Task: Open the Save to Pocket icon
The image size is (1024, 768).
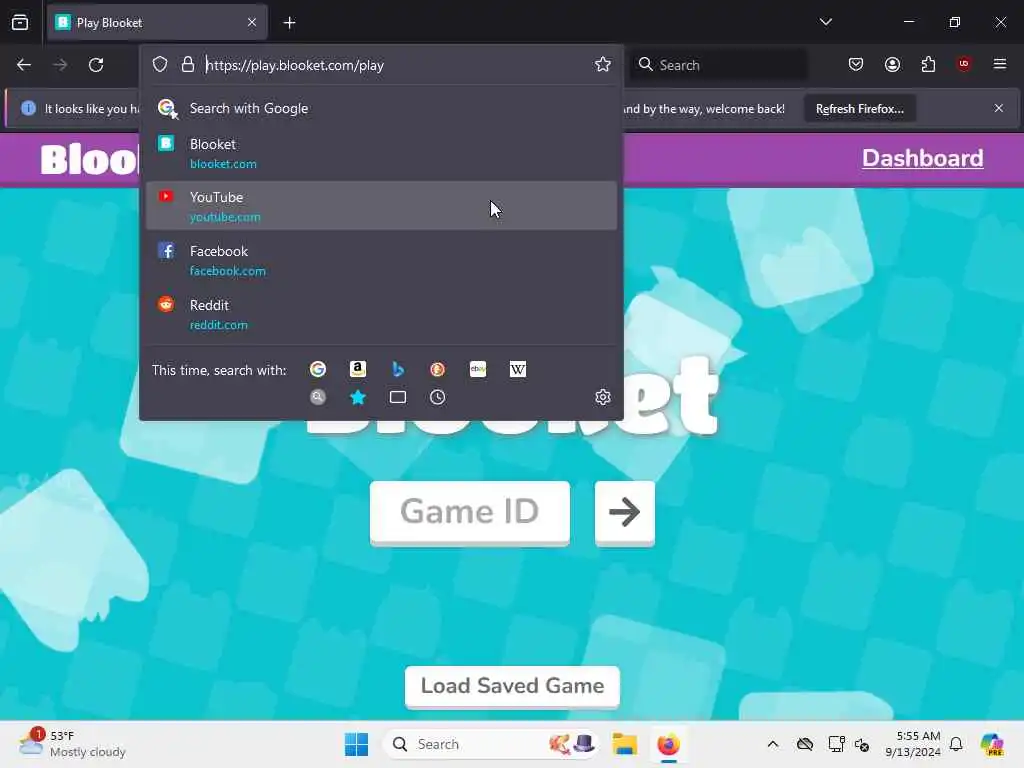Action: click(856, 64)
